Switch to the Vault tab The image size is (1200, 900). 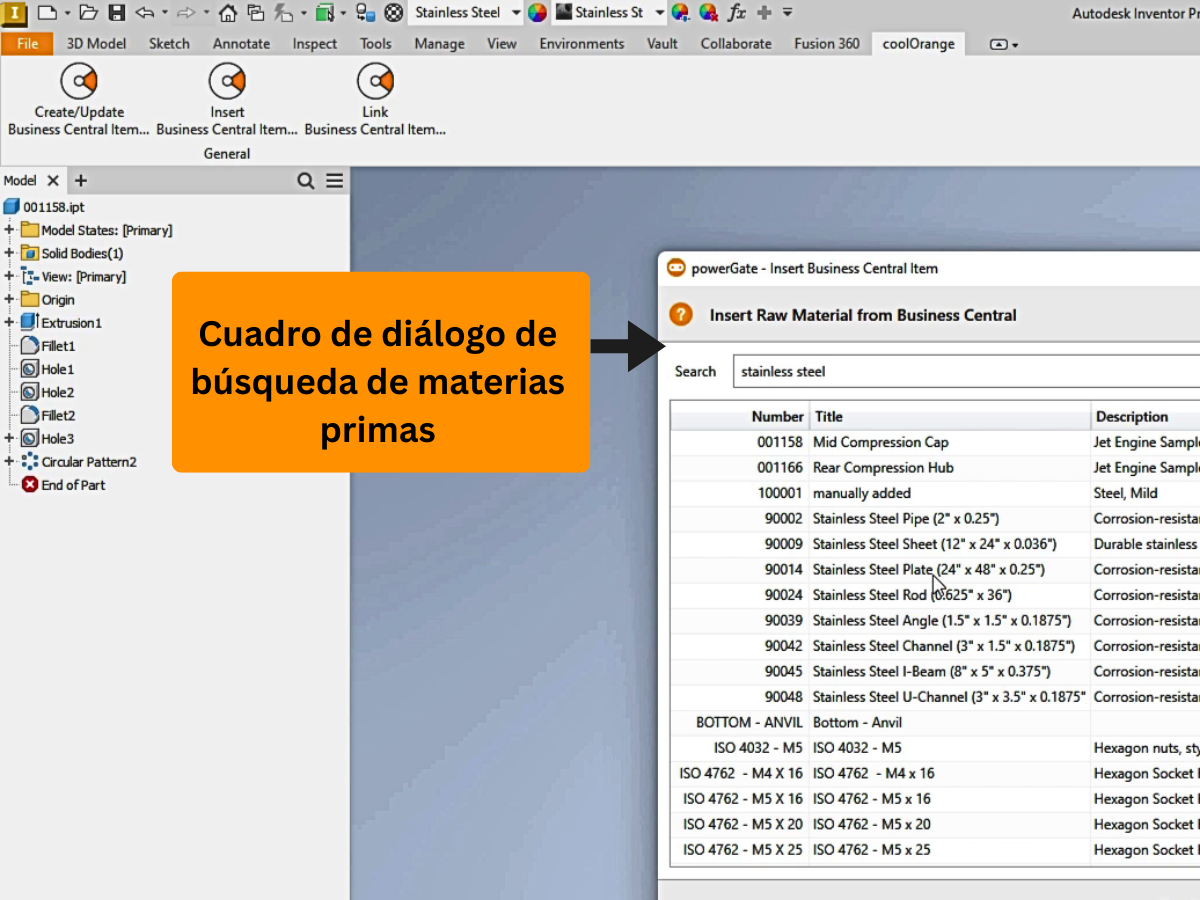tap(662, 44)
